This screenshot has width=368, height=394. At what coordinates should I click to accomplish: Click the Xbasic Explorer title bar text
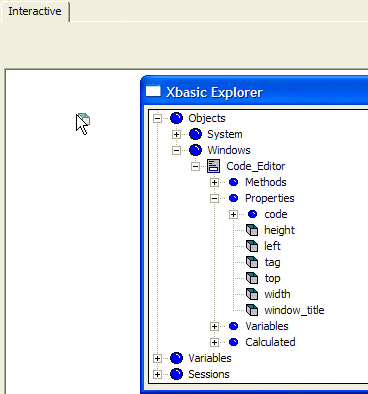click(x=215, y=92)
